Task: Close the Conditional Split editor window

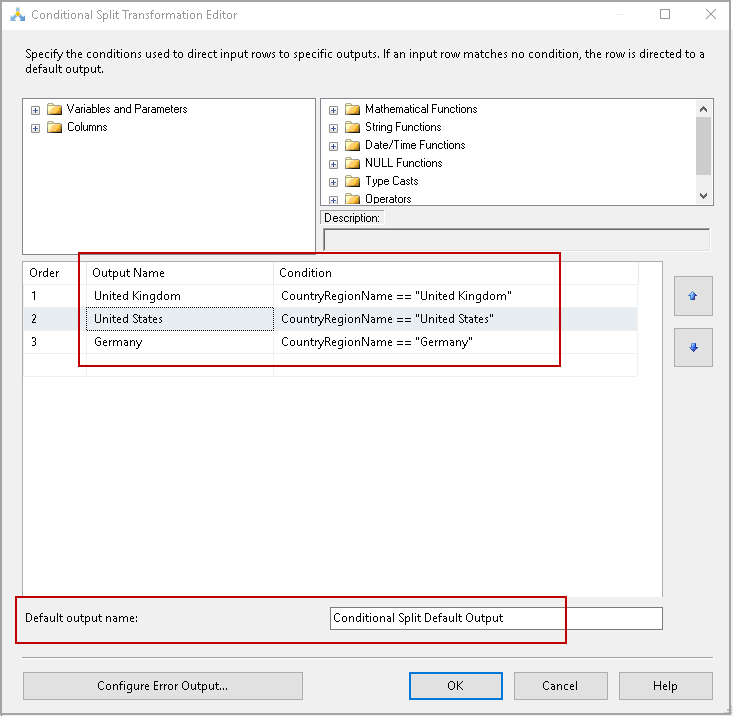Action: [x=711, y=14]
